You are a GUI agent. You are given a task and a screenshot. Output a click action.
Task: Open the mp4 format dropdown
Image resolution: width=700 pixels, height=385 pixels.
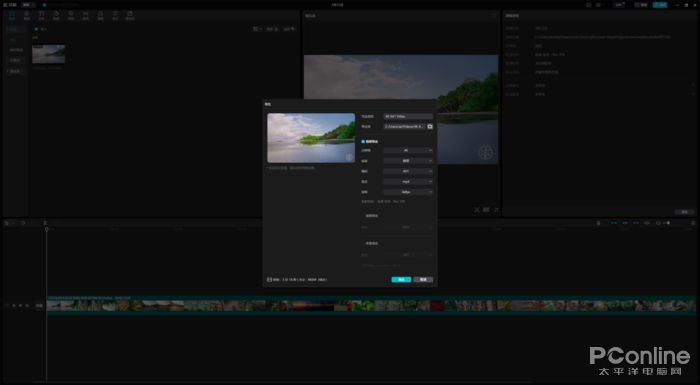point(408,182)
